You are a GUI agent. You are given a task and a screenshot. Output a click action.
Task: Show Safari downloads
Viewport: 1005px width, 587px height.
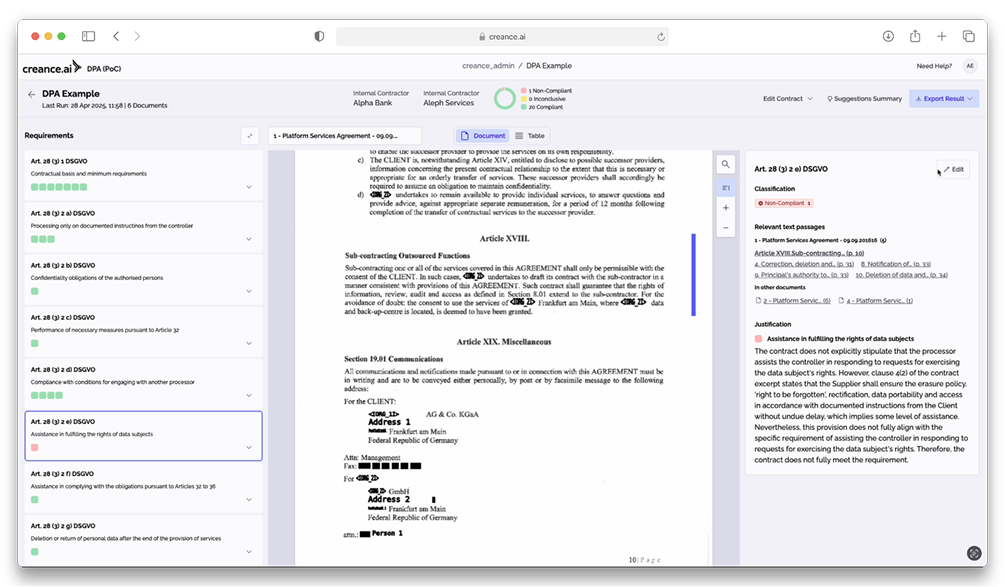click(x=888, y=37)
